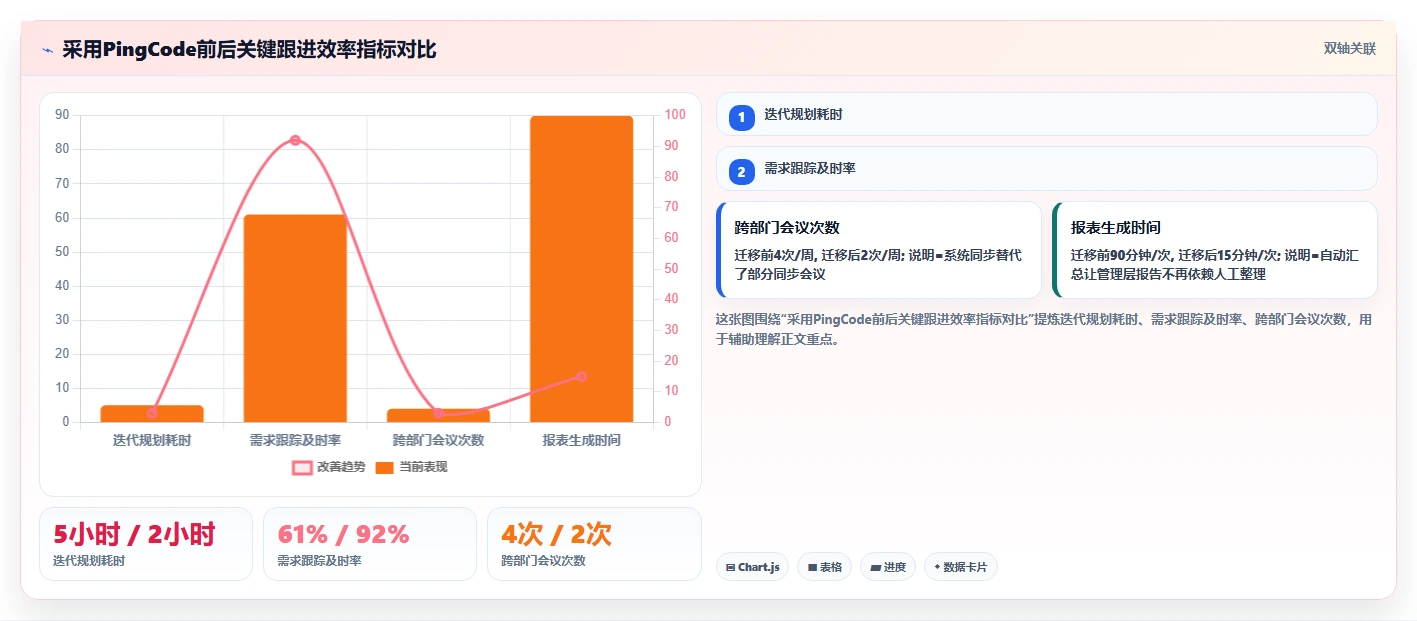The width and height of the screenshot is (1417, 621).
Task: Open the 需求跟踪及时率 list item
Action: coord(1047,168)
